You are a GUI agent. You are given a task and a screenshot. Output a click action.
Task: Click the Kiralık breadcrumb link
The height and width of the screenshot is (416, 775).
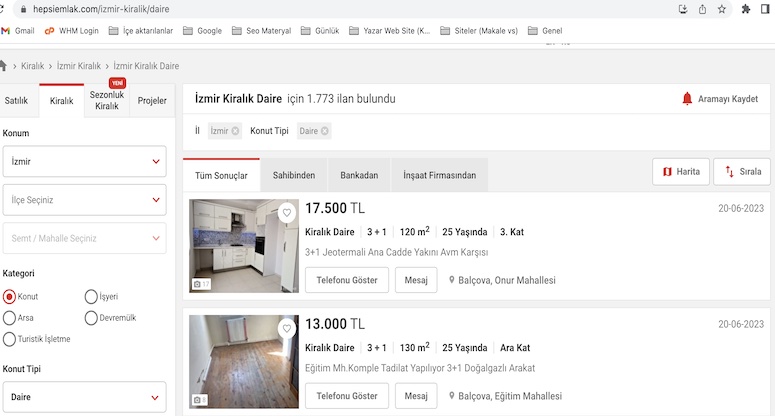tap(33, 66)
